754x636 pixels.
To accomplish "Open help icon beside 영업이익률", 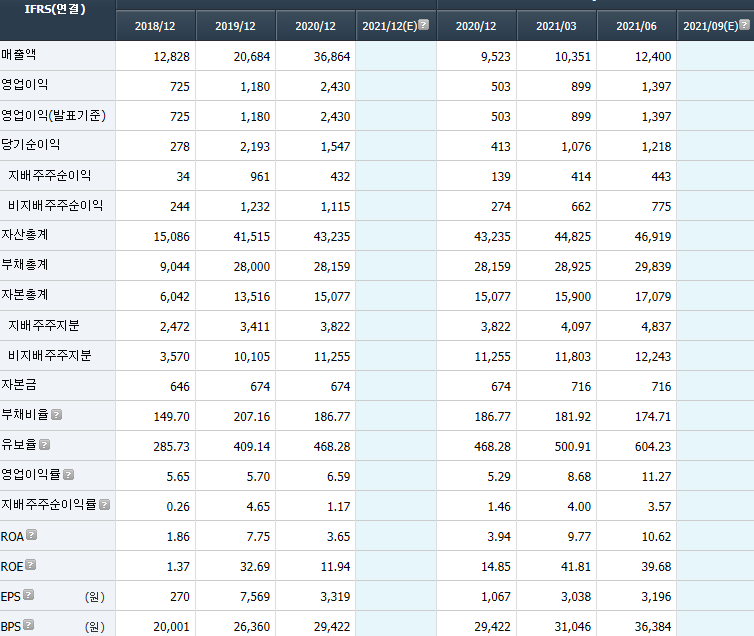I will click(69, 474).
